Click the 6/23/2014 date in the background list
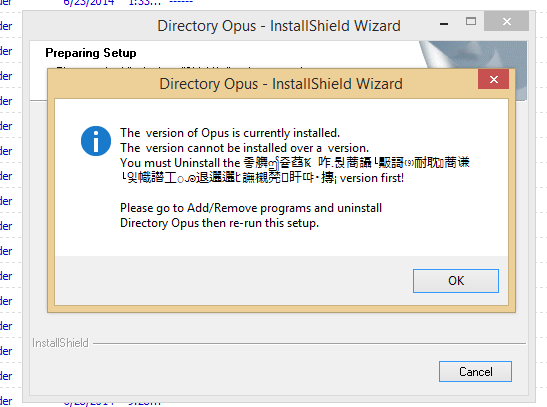 pyautogui.click(x=89, y=3)
